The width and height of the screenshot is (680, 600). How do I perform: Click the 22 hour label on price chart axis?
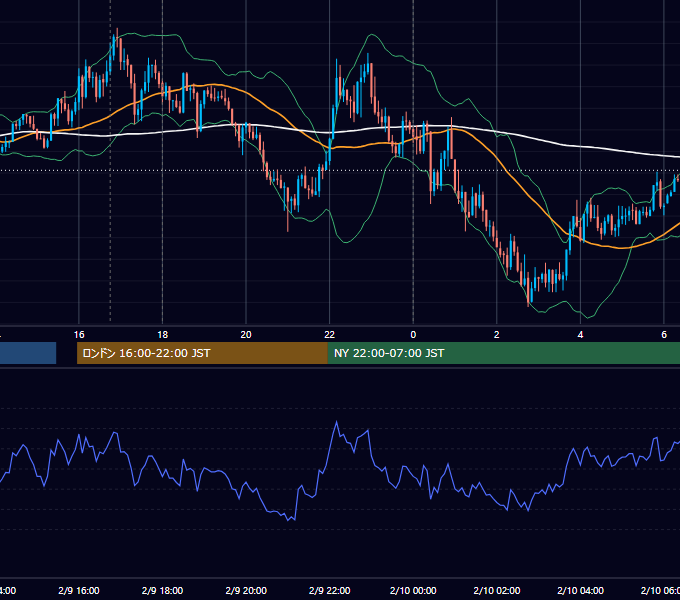tap(330, 334)
